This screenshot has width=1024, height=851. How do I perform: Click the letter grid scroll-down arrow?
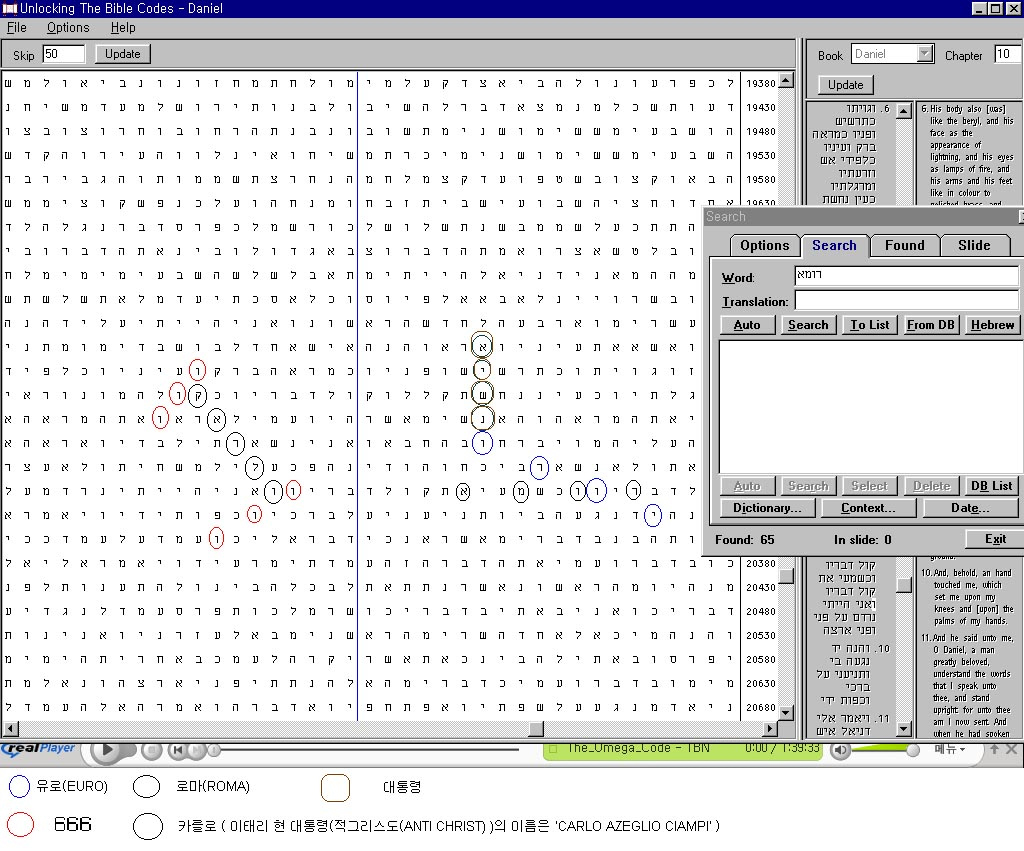tap(786, 713)
